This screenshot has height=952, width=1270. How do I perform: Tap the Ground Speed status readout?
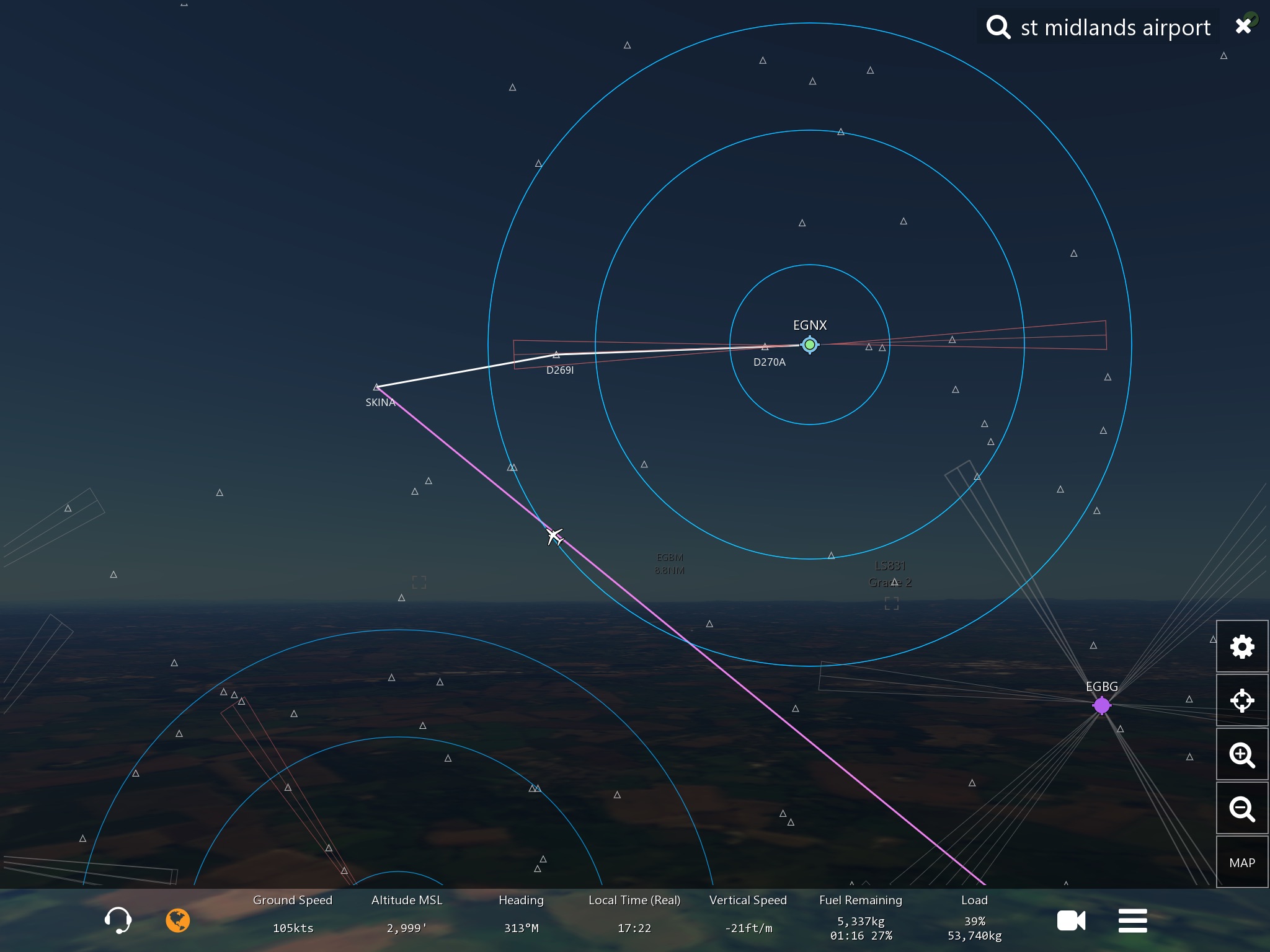(293, 914)
